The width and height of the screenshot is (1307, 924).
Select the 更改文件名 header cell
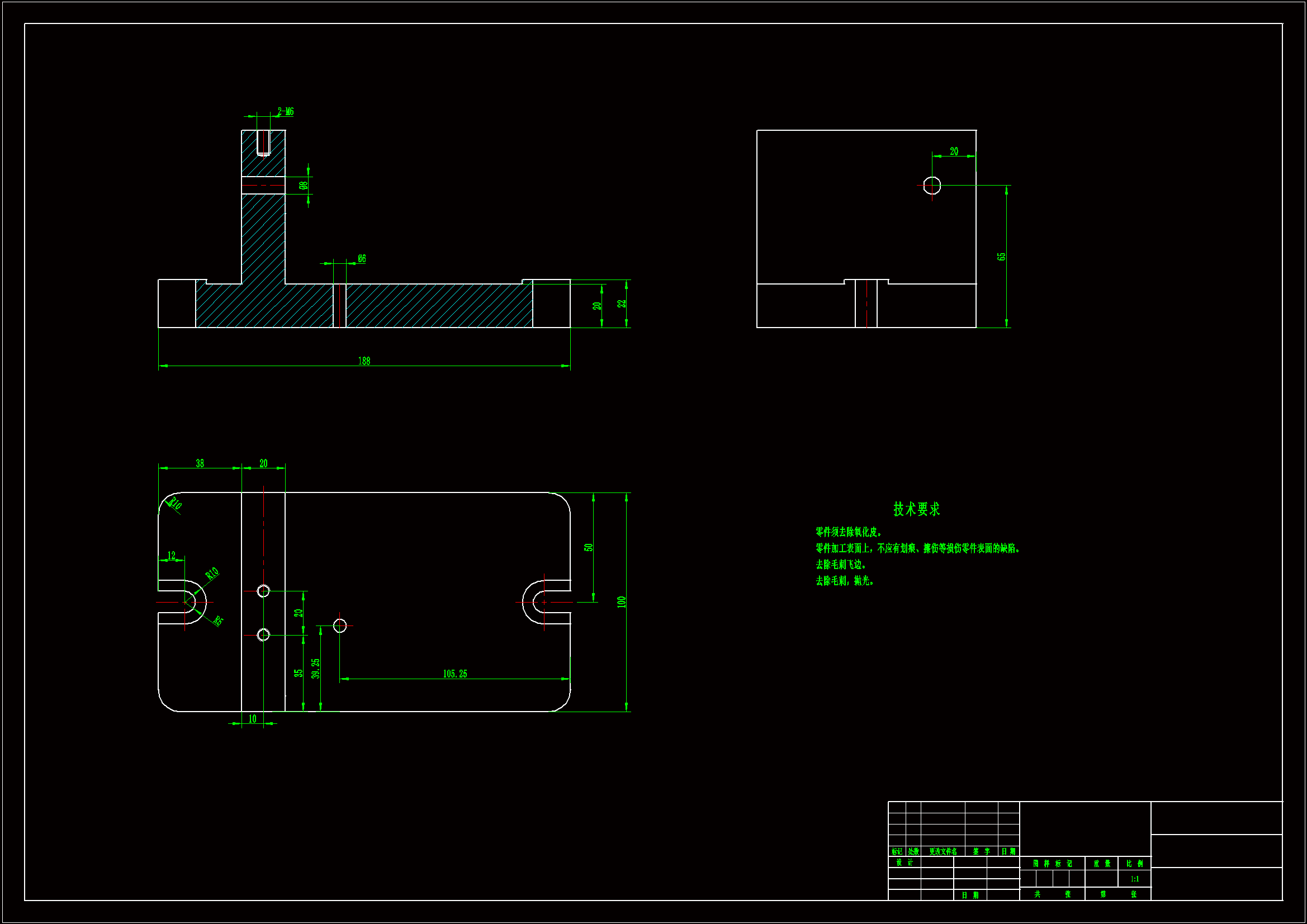943,852
